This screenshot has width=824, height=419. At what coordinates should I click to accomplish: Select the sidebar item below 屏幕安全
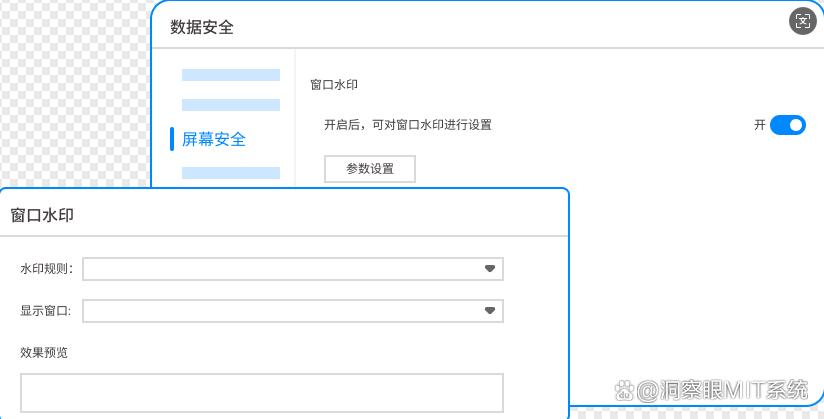(x=231, y=173)
